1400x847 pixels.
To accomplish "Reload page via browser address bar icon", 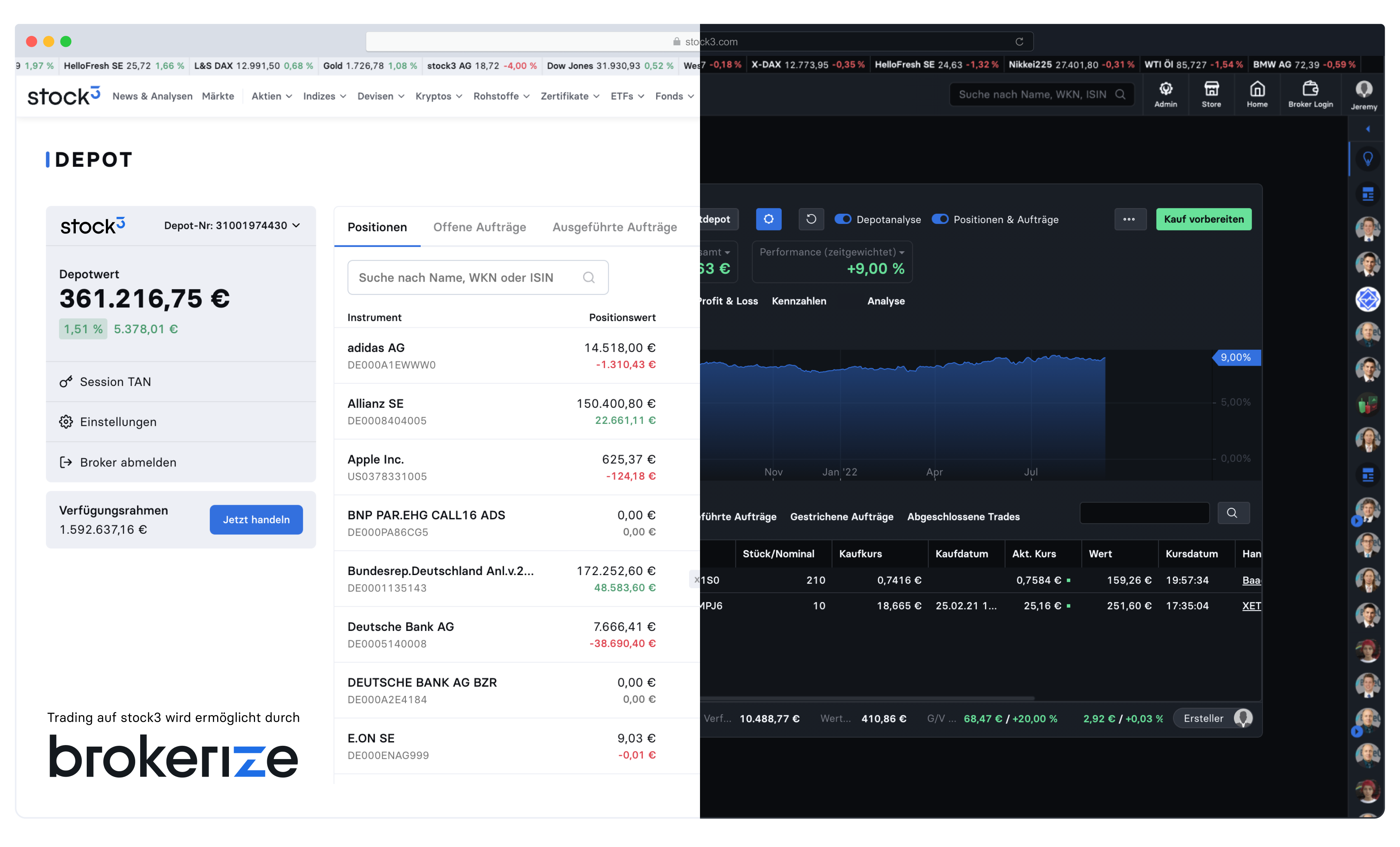I will point(1019,41).
